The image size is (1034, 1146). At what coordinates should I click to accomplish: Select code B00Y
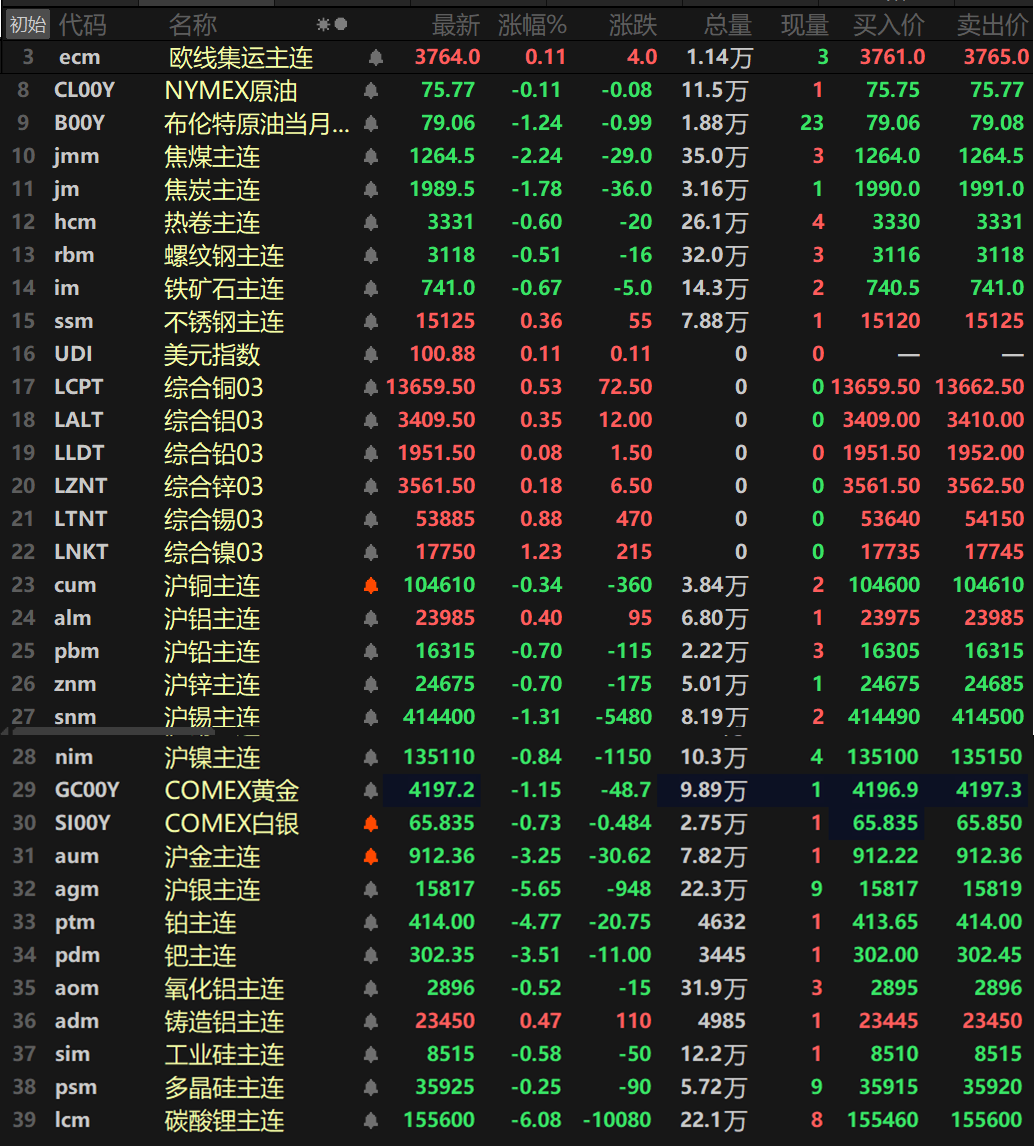click(80, 123)
